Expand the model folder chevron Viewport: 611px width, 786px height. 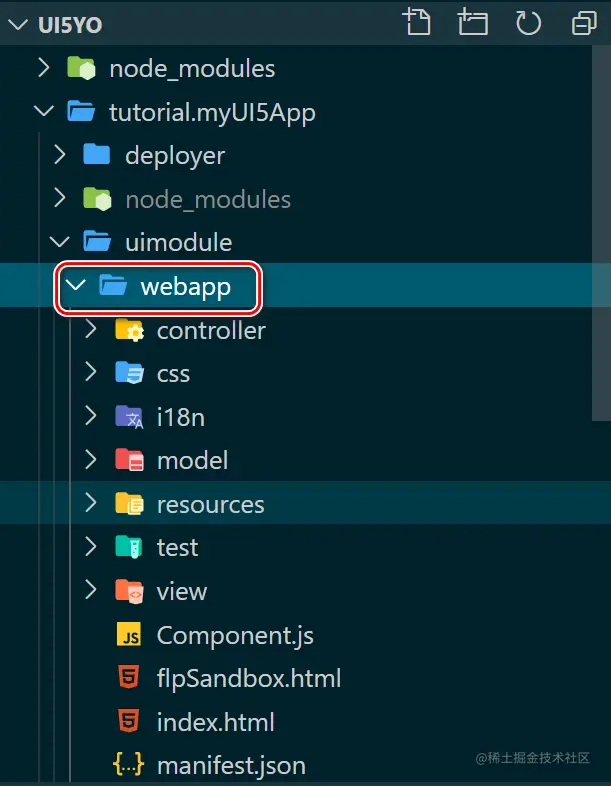pyautogui.click(x=91, y=460)
